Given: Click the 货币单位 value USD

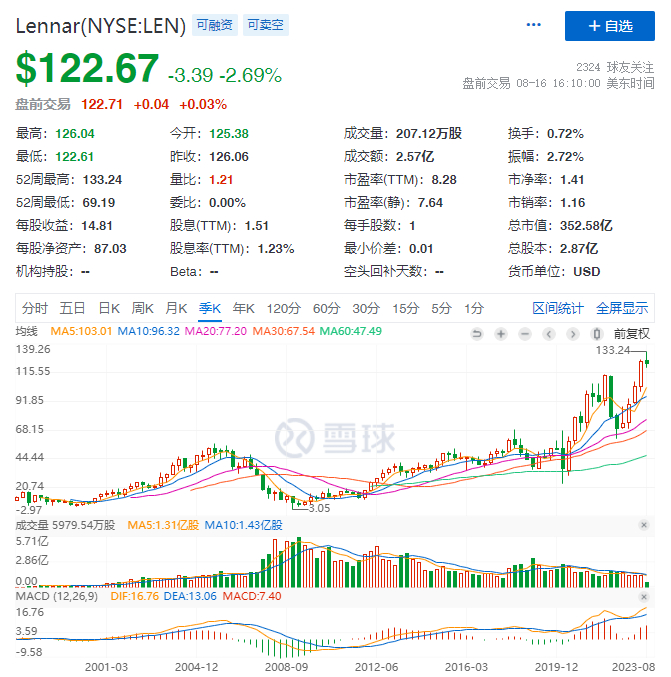Looking at the screenshot, I should [x=586, y=272].
